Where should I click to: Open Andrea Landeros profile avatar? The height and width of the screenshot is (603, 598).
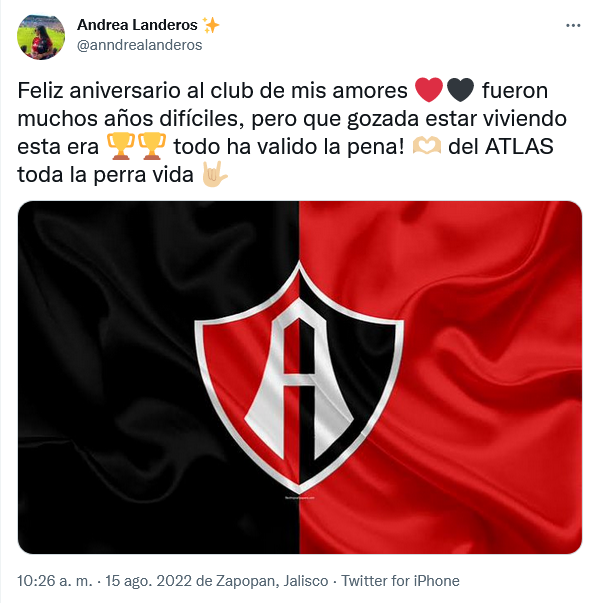[41, 37]
